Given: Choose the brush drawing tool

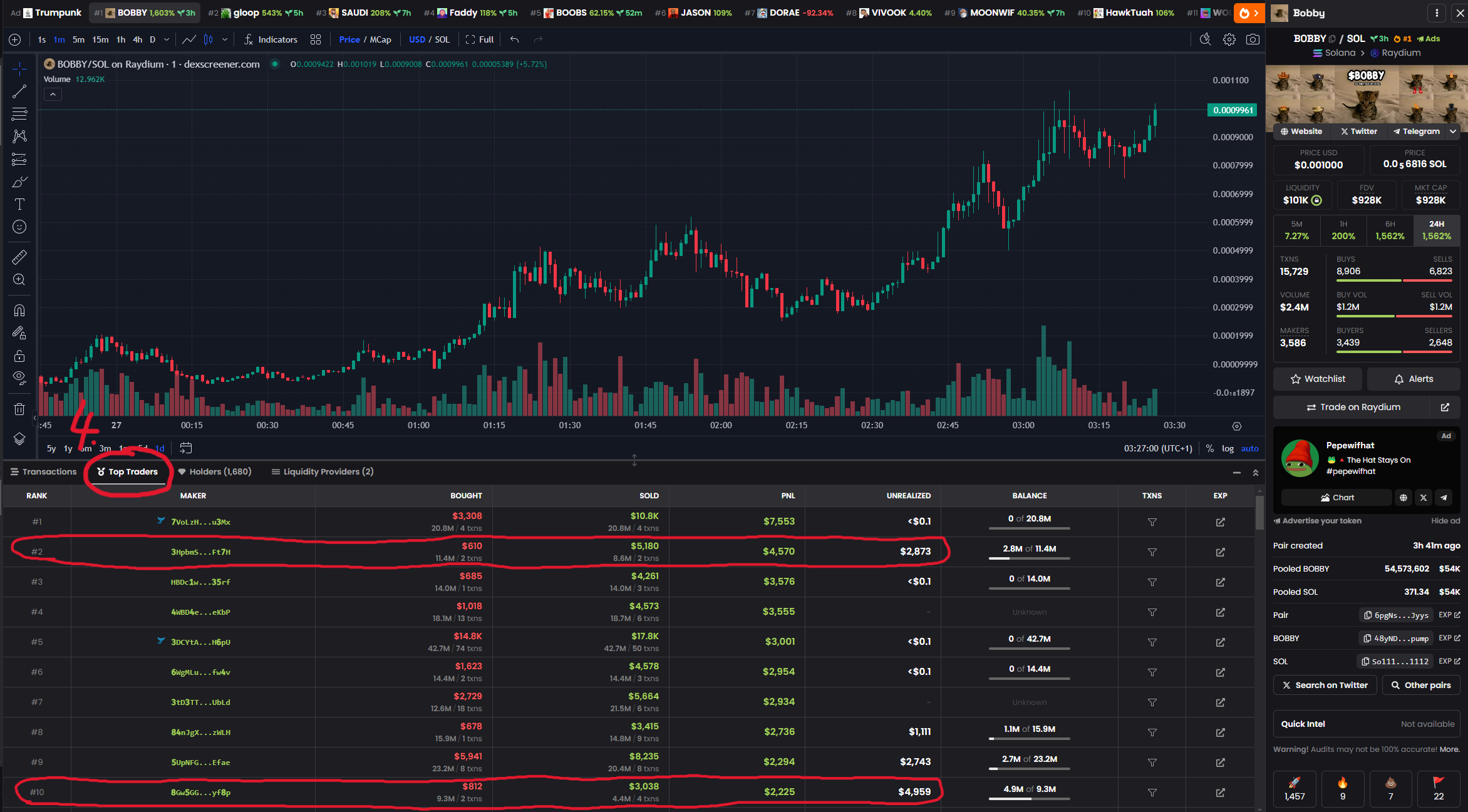Looking at the screenshot, I should pyautogui.click(x=19, y=182).
